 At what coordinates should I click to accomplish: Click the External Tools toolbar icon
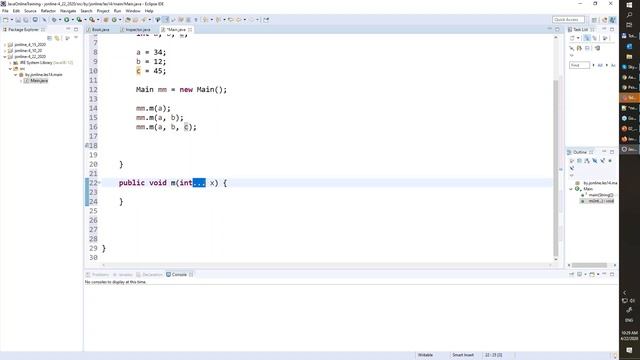coord(92,20)
